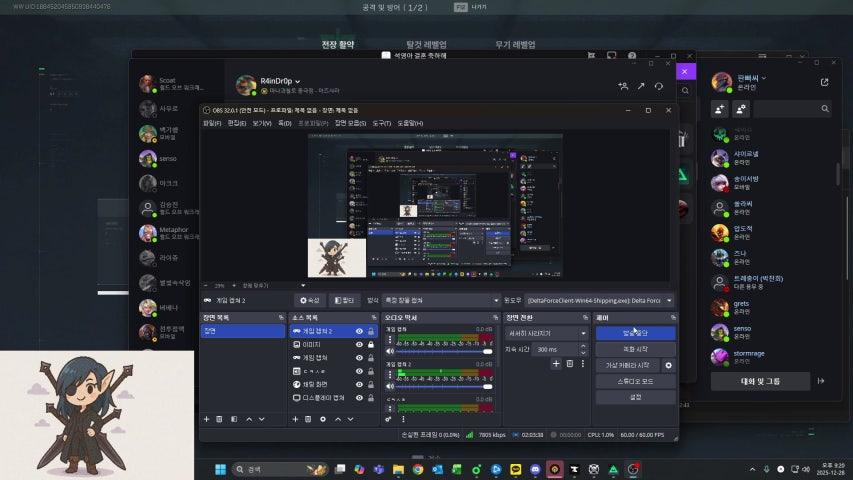
Task: Increase transition duration with the up stepper
Action: [583, 346]
